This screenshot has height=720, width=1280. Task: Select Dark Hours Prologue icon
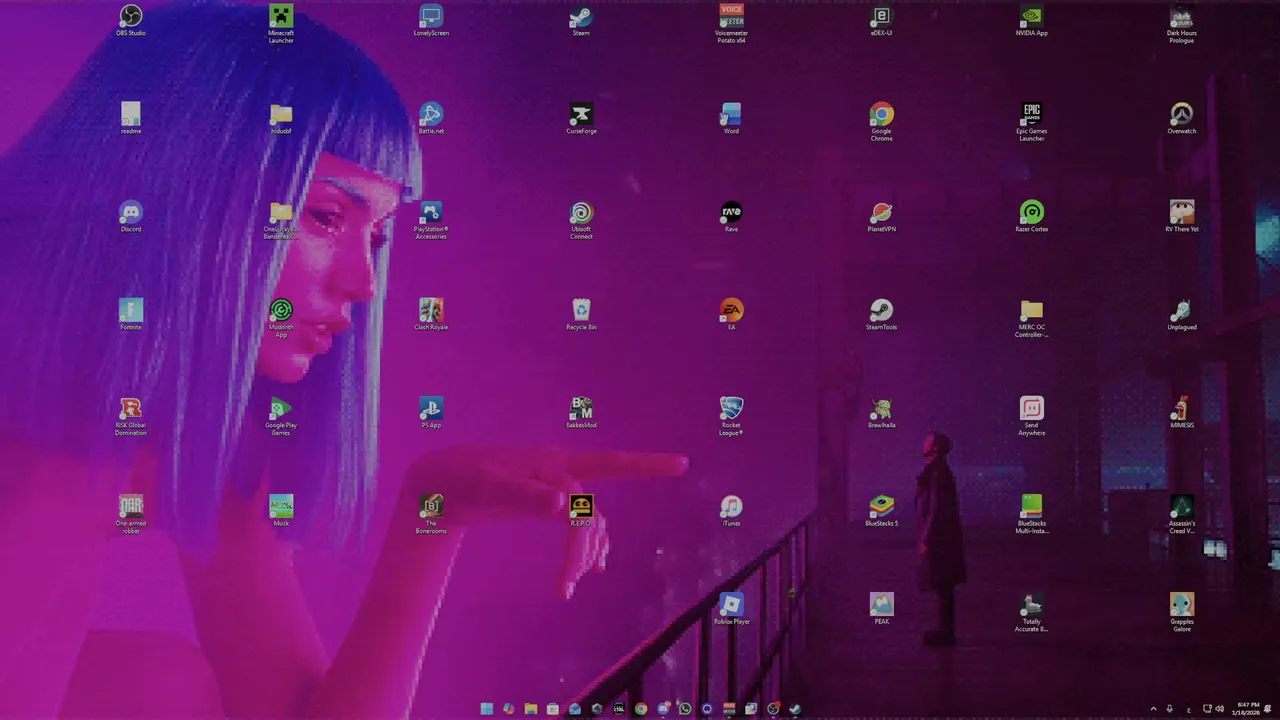click(x=1181, y=24)
